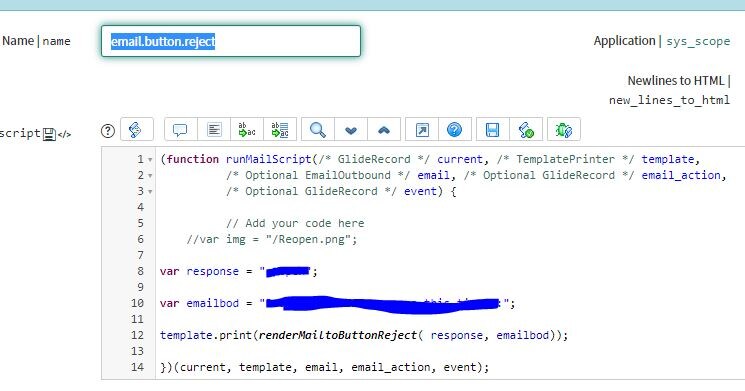
Task: Click the find previous up-chevron icon
Action: click(x=384, y=129)
